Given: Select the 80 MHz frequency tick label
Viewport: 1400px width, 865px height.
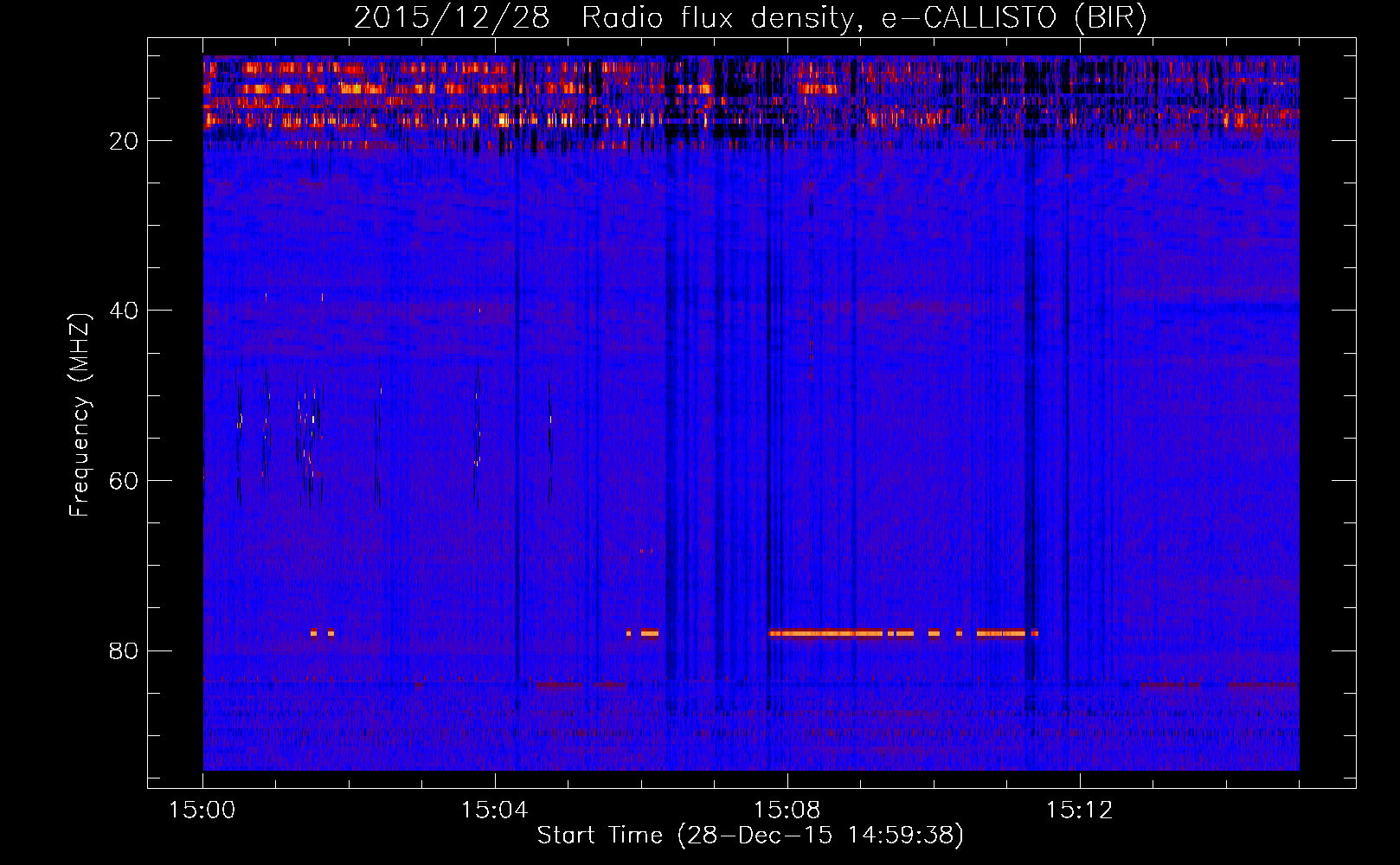Looking at the screenshot, I should pos(125,650).
